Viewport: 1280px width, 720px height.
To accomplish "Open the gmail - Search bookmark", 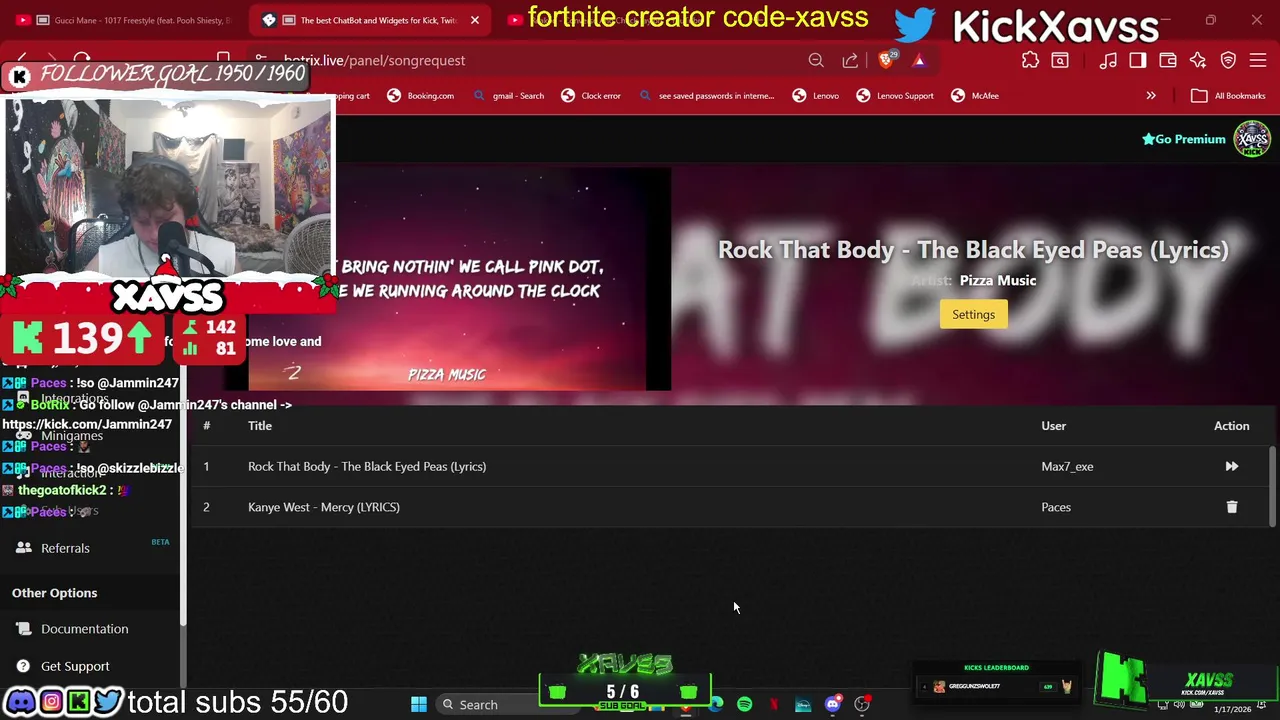I will tap(509, 96).
